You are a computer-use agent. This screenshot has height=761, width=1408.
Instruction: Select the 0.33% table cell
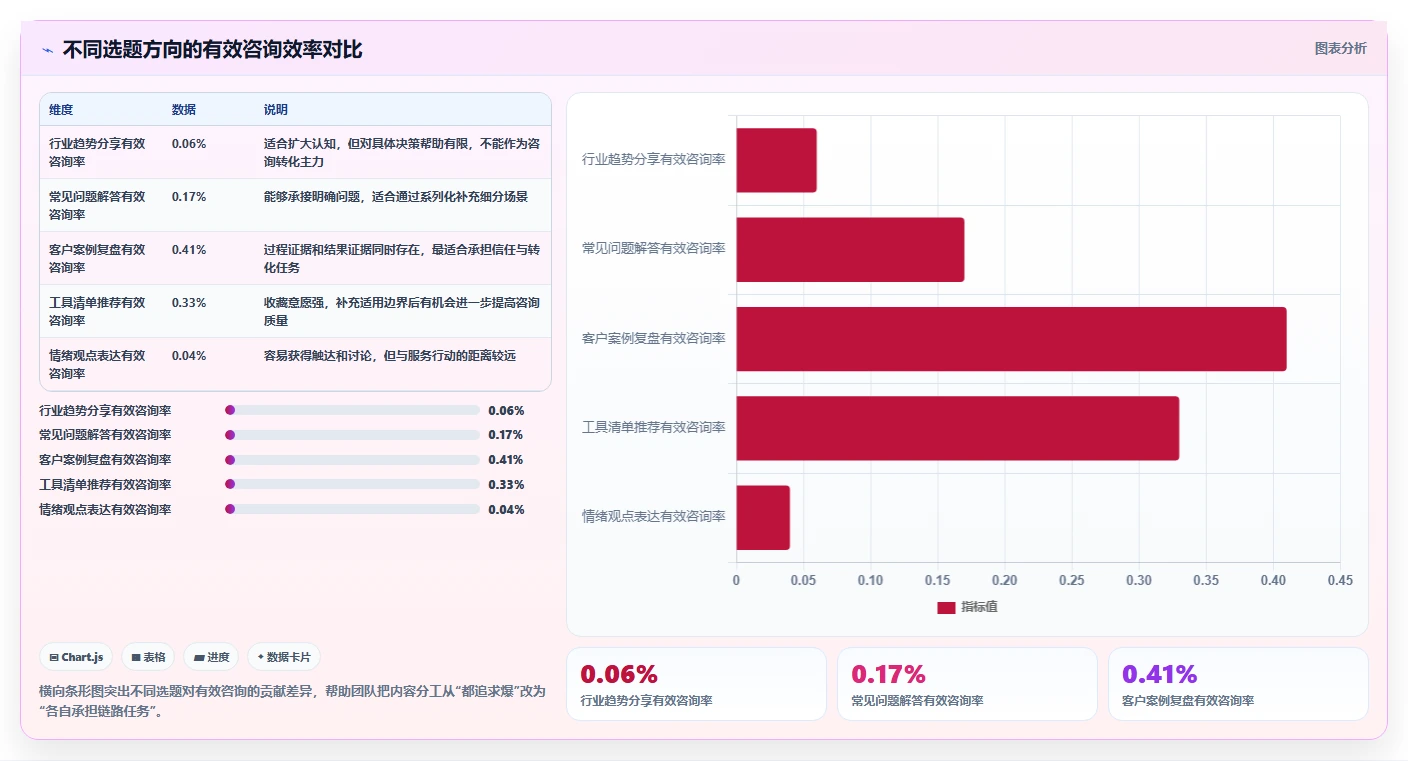click(x=189, y=302)
